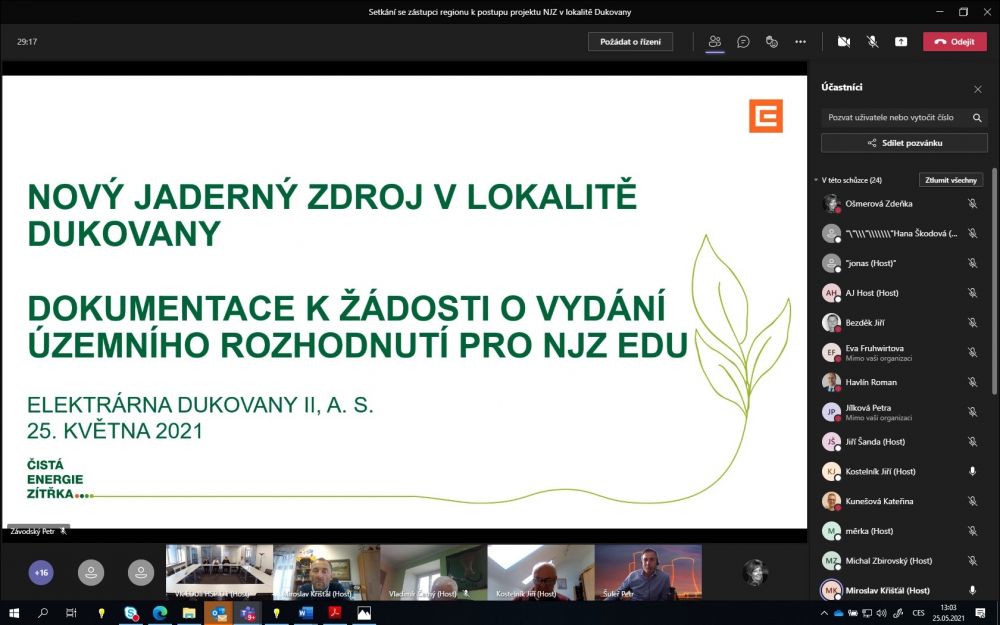Screen dimensions: 1000x625
Task: Click Sdílet pozvánku button
Action: (x=904, y=143)
